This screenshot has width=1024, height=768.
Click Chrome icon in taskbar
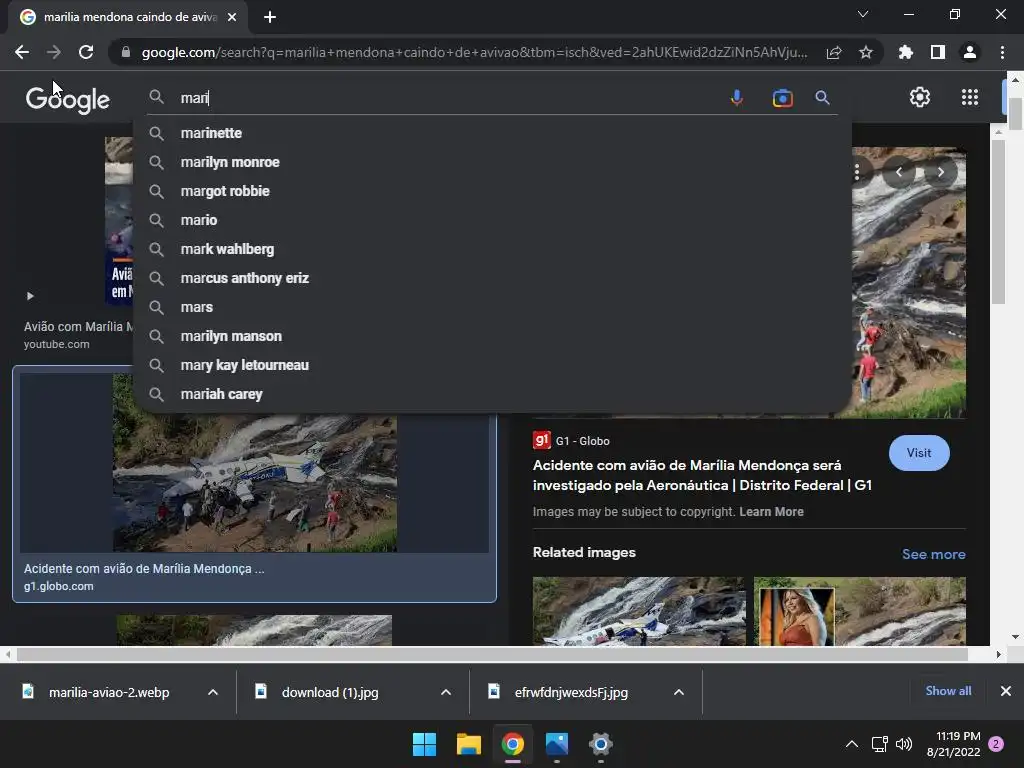(513, 744)
